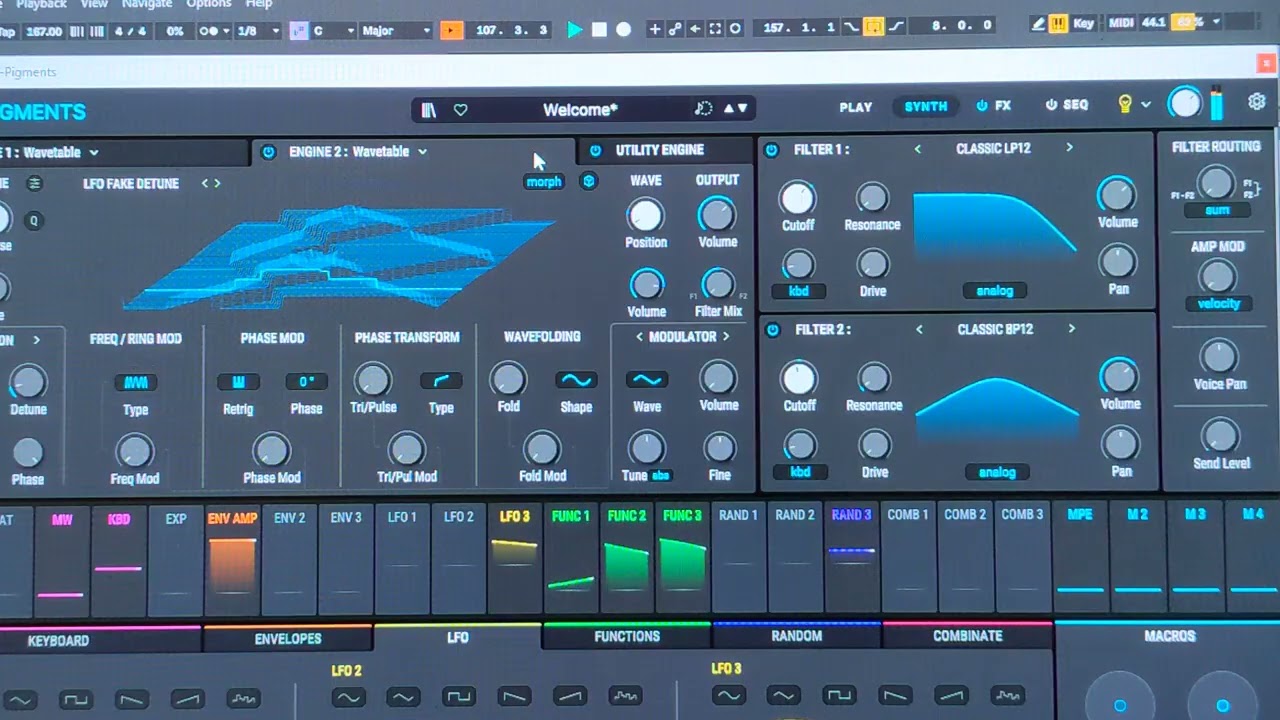This screenshot has height=720, width=1280.
Task: Toggle Utility Engine power button
Action: [595, 150]
